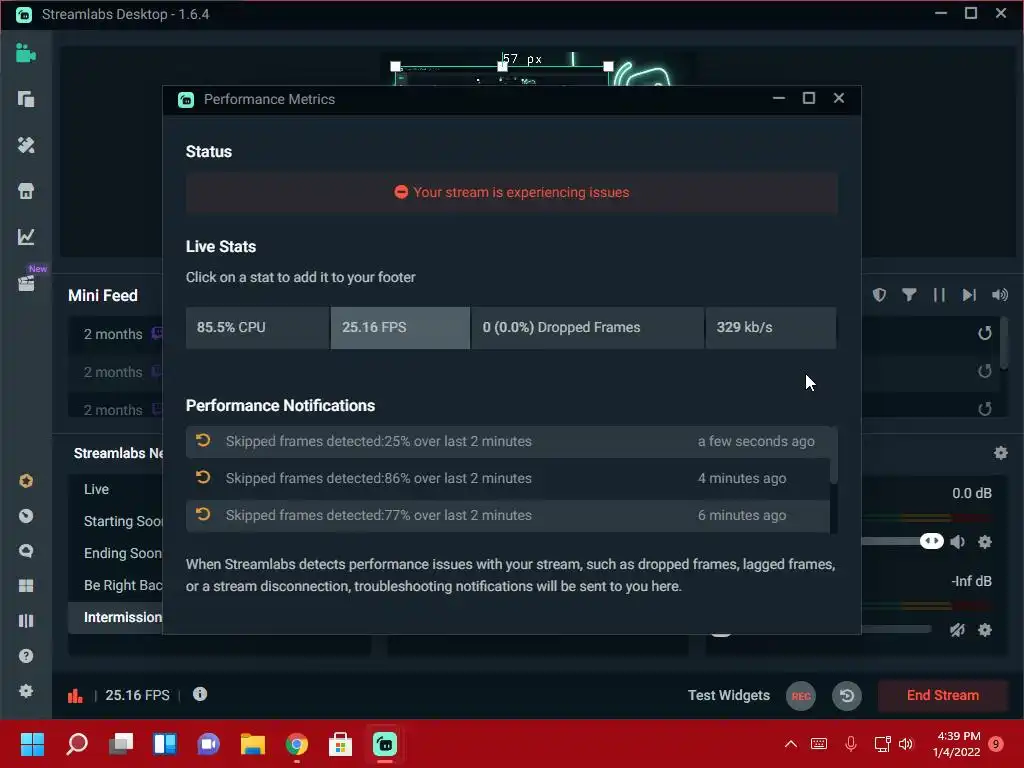Skip the current alert in Mini Feed
Viewport: 1024px width, 768px height.
tap(968, 295)
